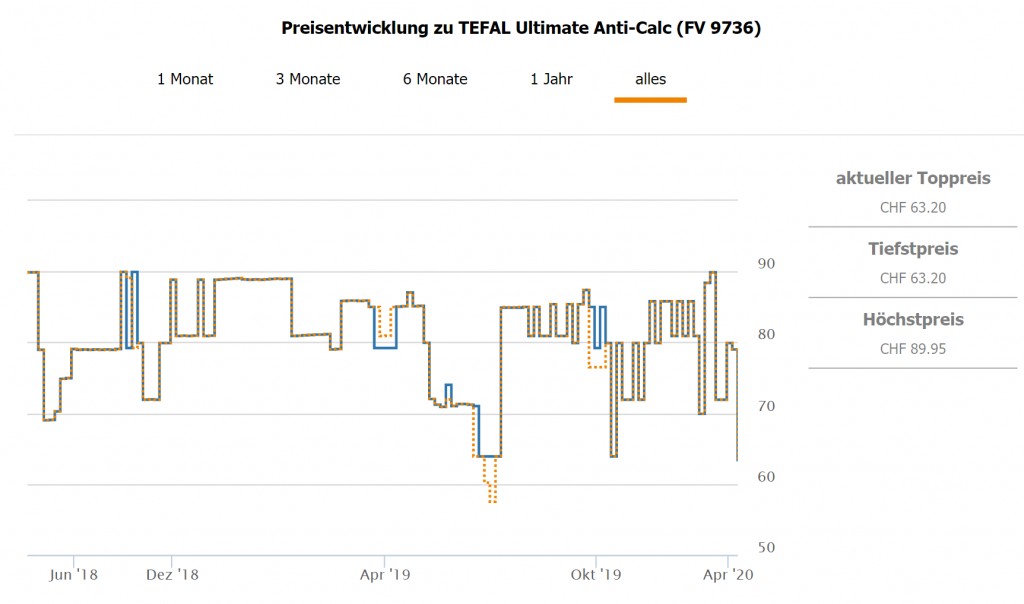Select the 1 Monat time range tab
This screenshot has height=604, width=1024.
point(185,79)
